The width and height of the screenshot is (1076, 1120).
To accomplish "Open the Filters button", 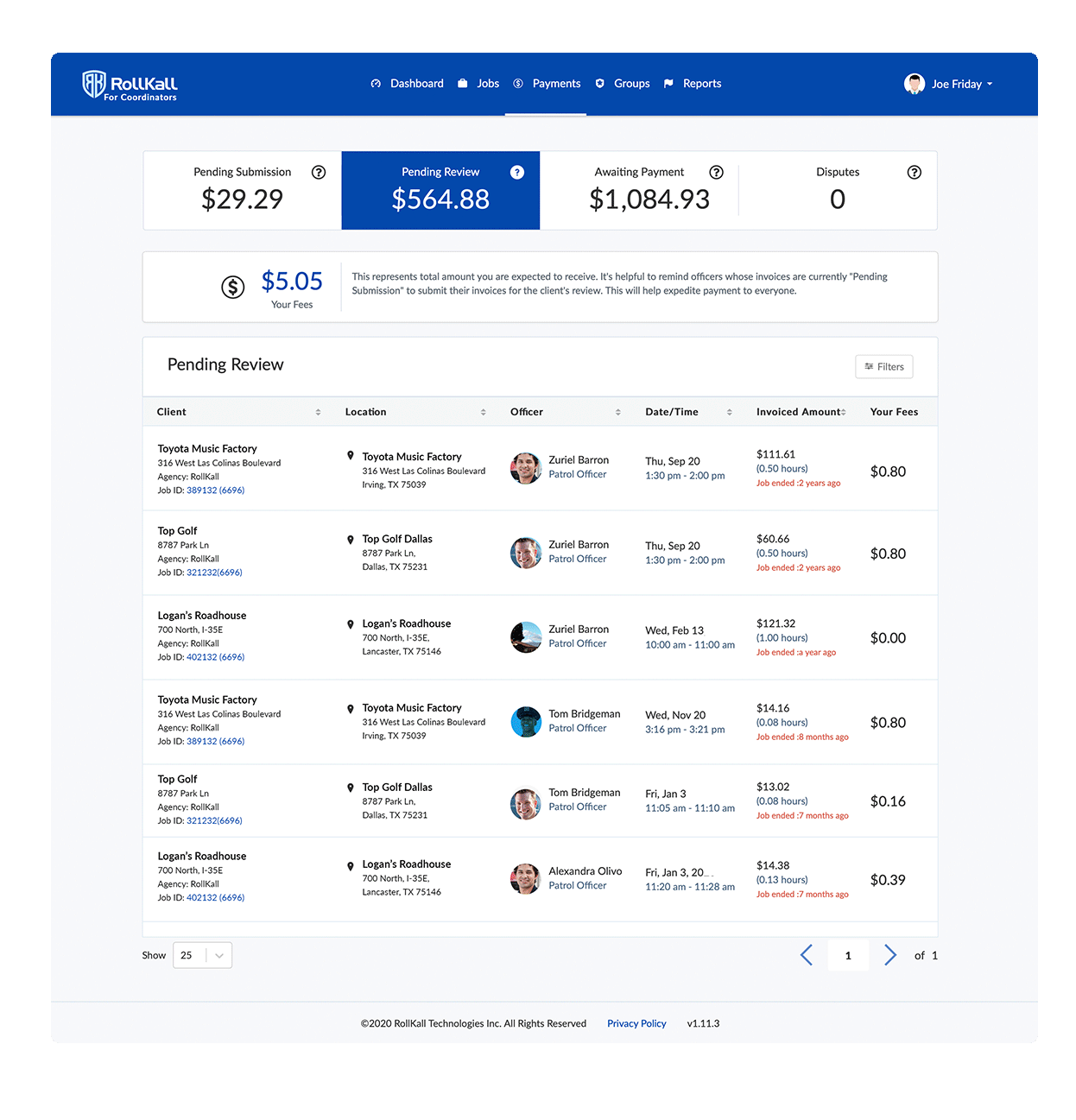I will coord(883,366).
